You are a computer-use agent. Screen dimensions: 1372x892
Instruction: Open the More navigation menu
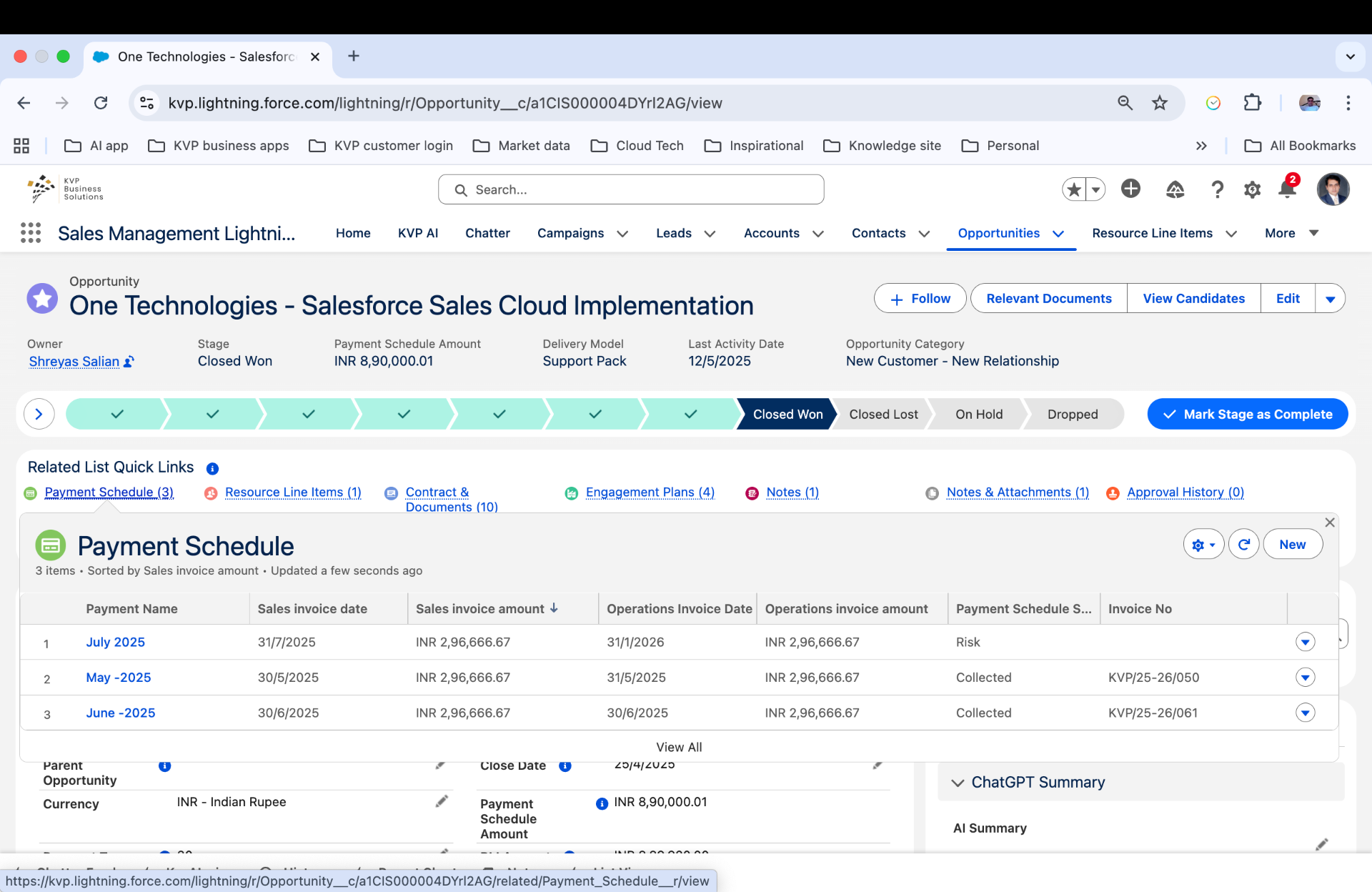1291,233
